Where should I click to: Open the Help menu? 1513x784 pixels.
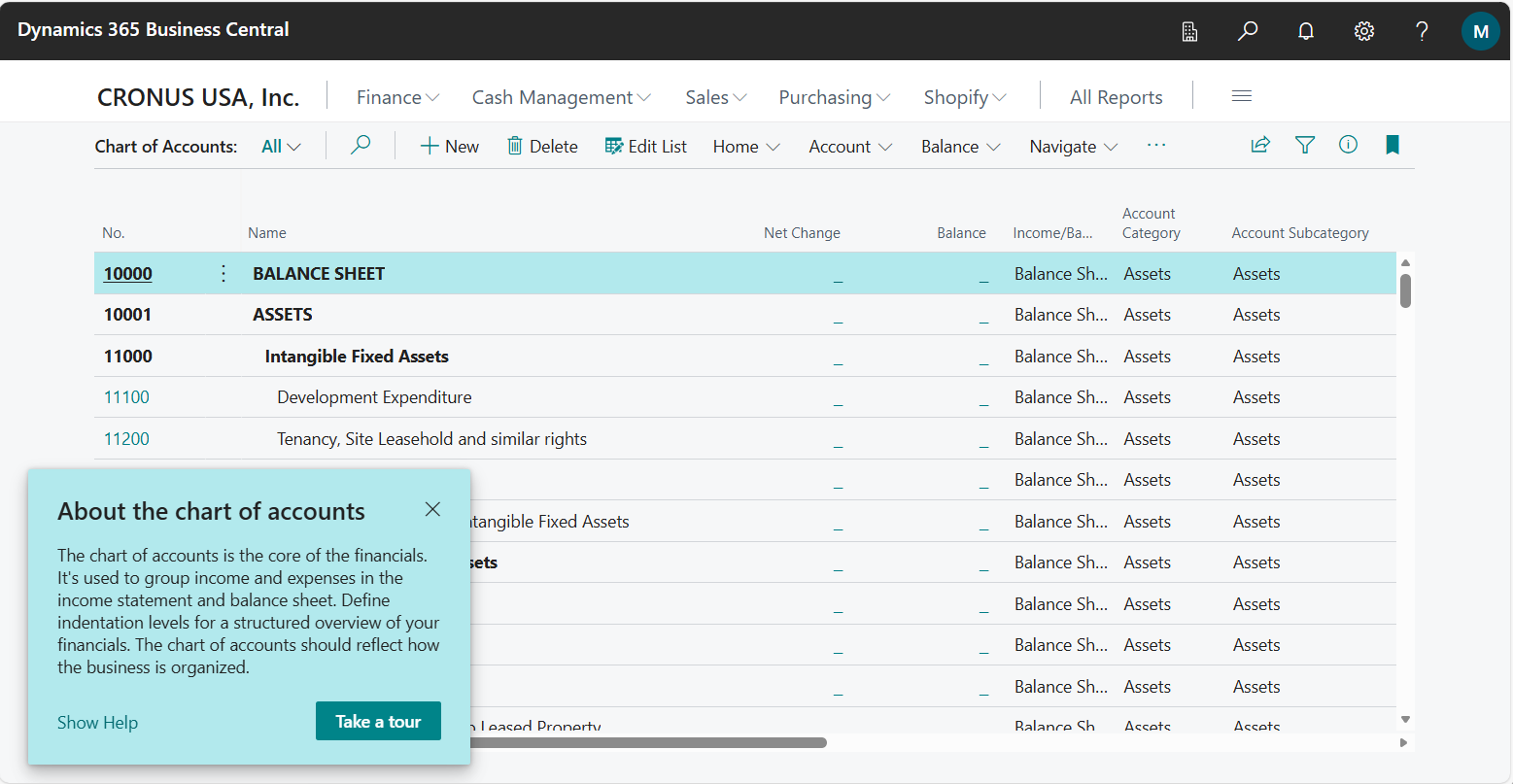1421,30
